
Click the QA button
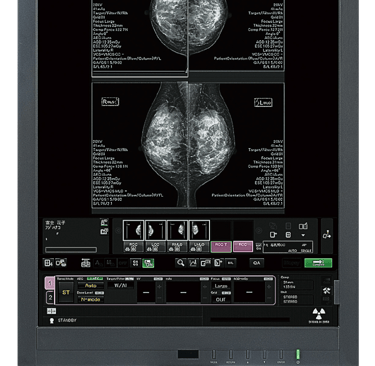click(x=257, y=263)
